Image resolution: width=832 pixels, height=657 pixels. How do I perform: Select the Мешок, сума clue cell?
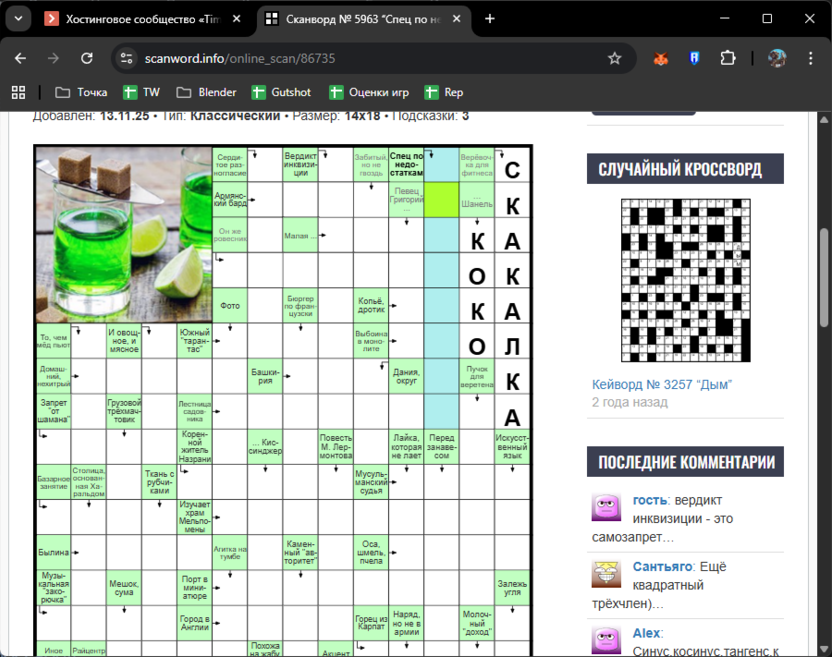(124, 588)
